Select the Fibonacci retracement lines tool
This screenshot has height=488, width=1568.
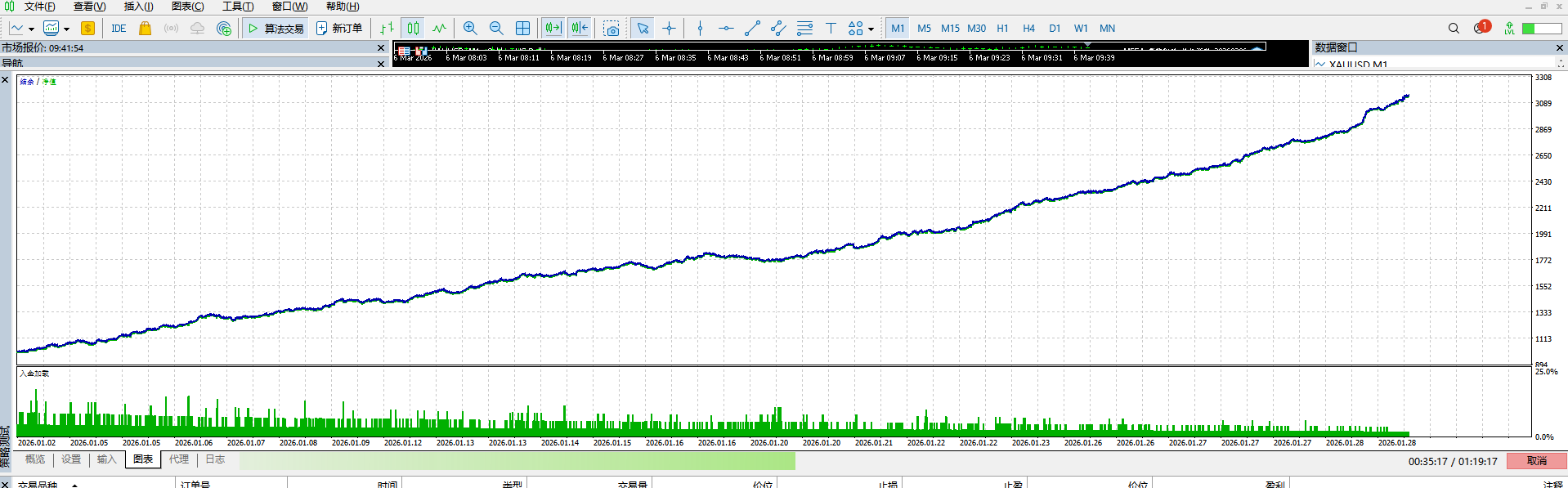point(804,29)
